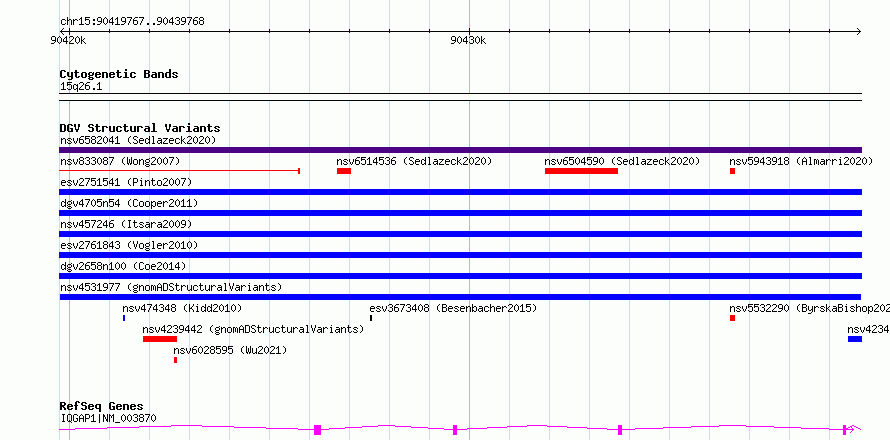Click the nsv4239442 red variant block
Viewport: 890px width, 440px height.
point(160,339)
